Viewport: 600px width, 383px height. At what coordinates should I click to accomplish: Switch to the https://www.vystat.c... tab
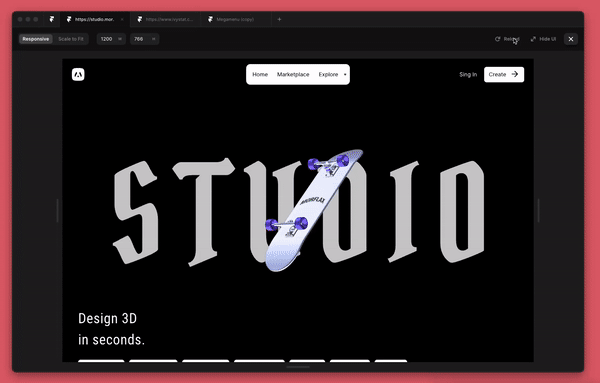[165, 19]
